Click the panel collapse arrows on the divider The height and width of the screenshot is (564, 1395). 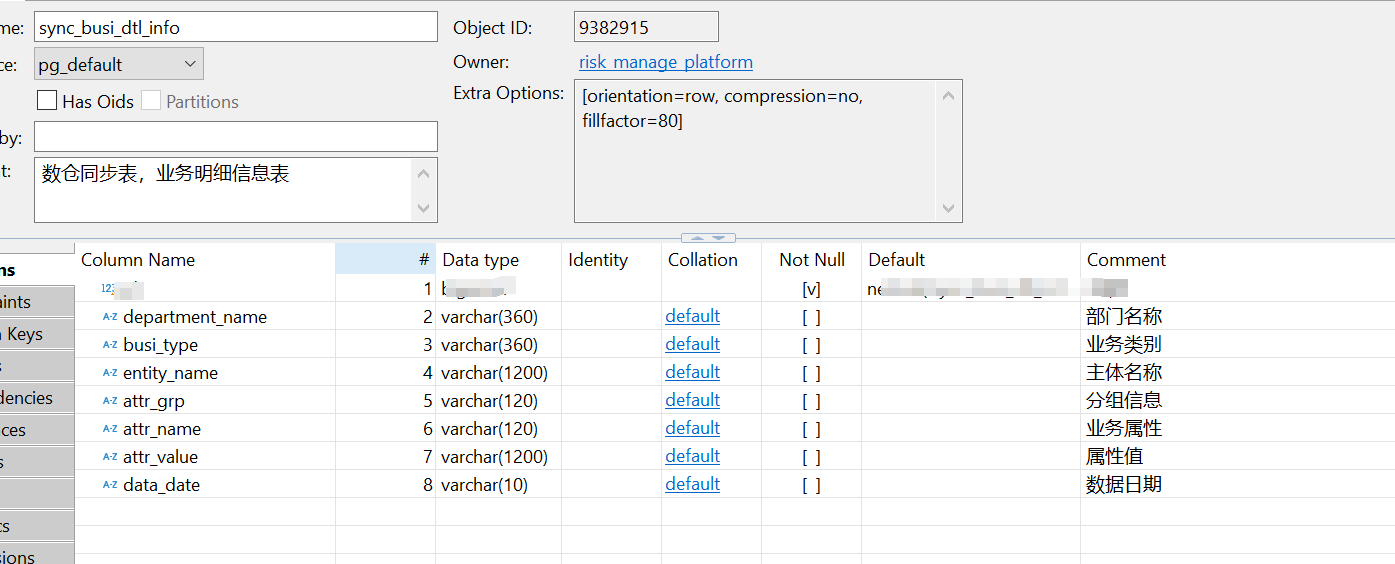tap(708, 238)
